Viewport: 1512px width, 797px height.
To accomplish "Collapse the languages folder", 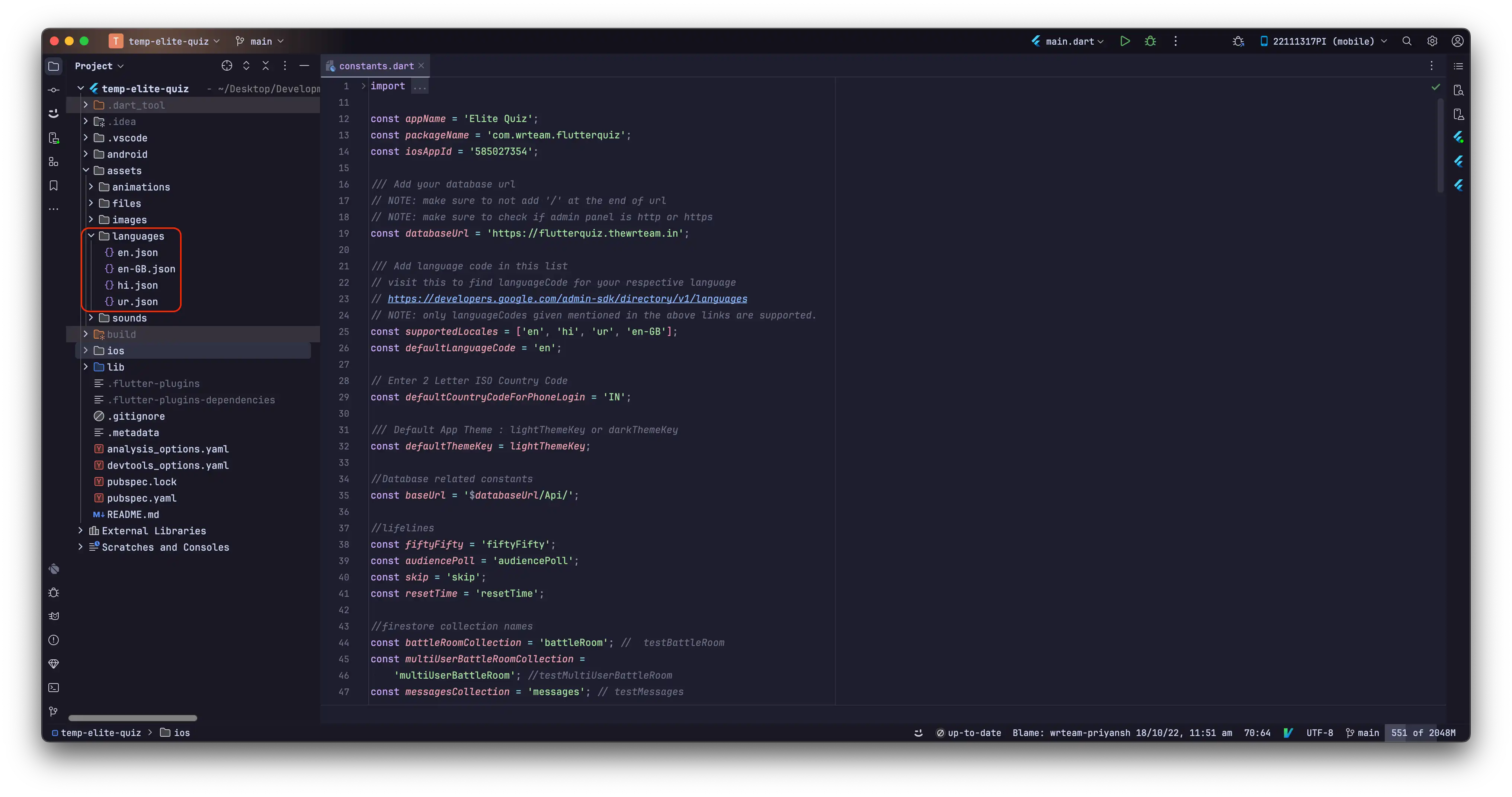I will click(91, 236).
